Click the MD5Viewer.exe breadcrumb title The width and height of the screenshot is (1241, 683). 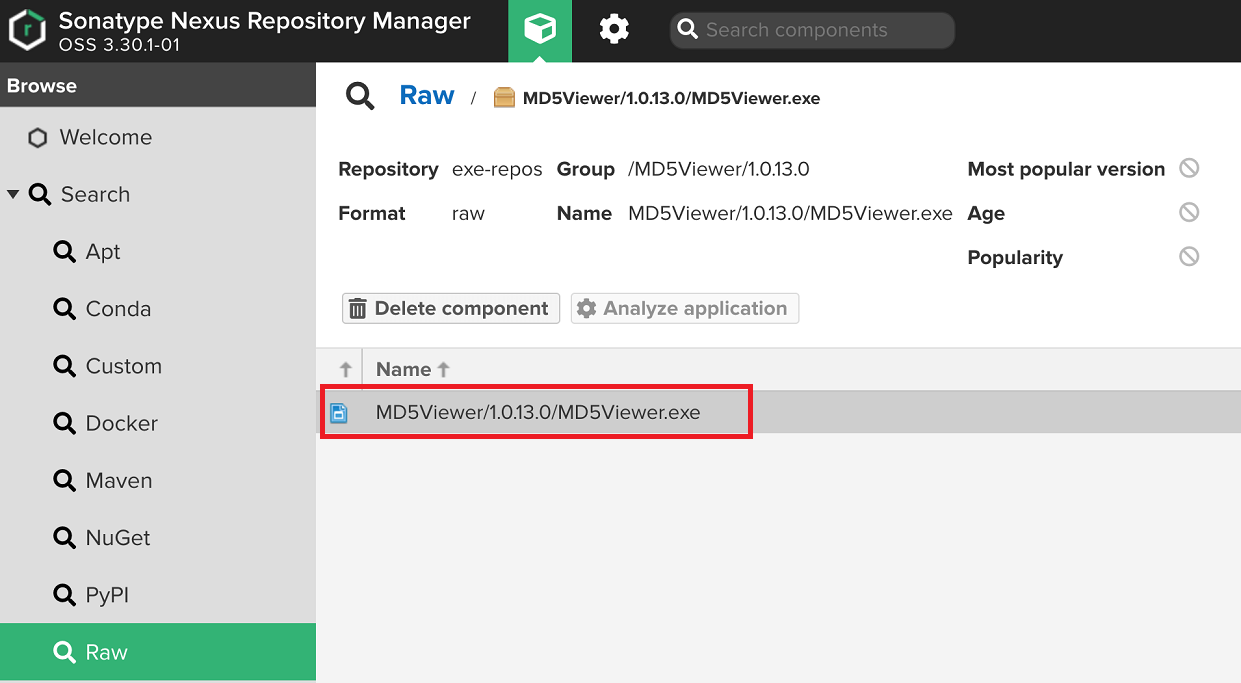(x=671, y=98)
